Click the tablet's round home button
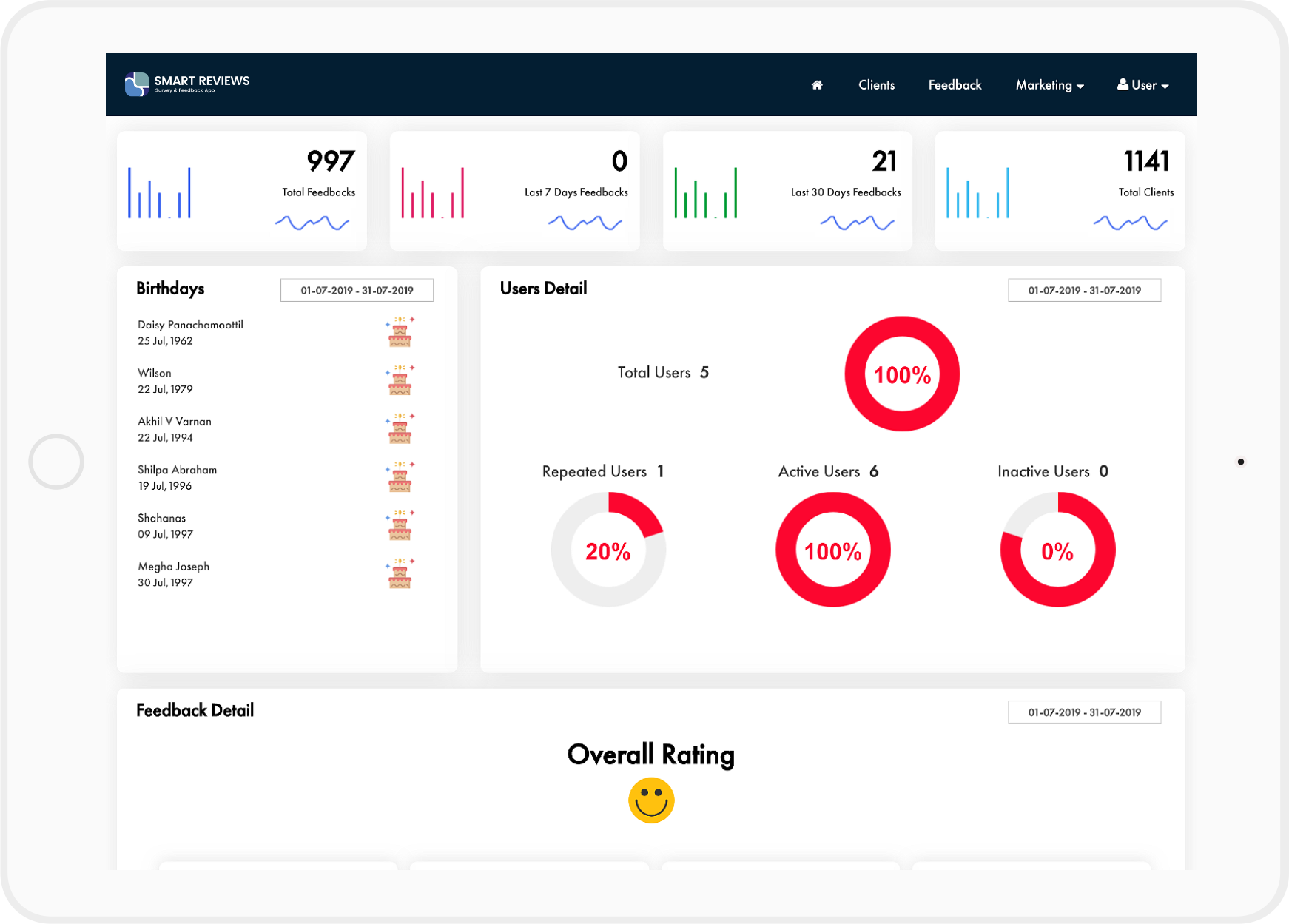The width and height of the screenshot is (1289, 924). (56, 462)
